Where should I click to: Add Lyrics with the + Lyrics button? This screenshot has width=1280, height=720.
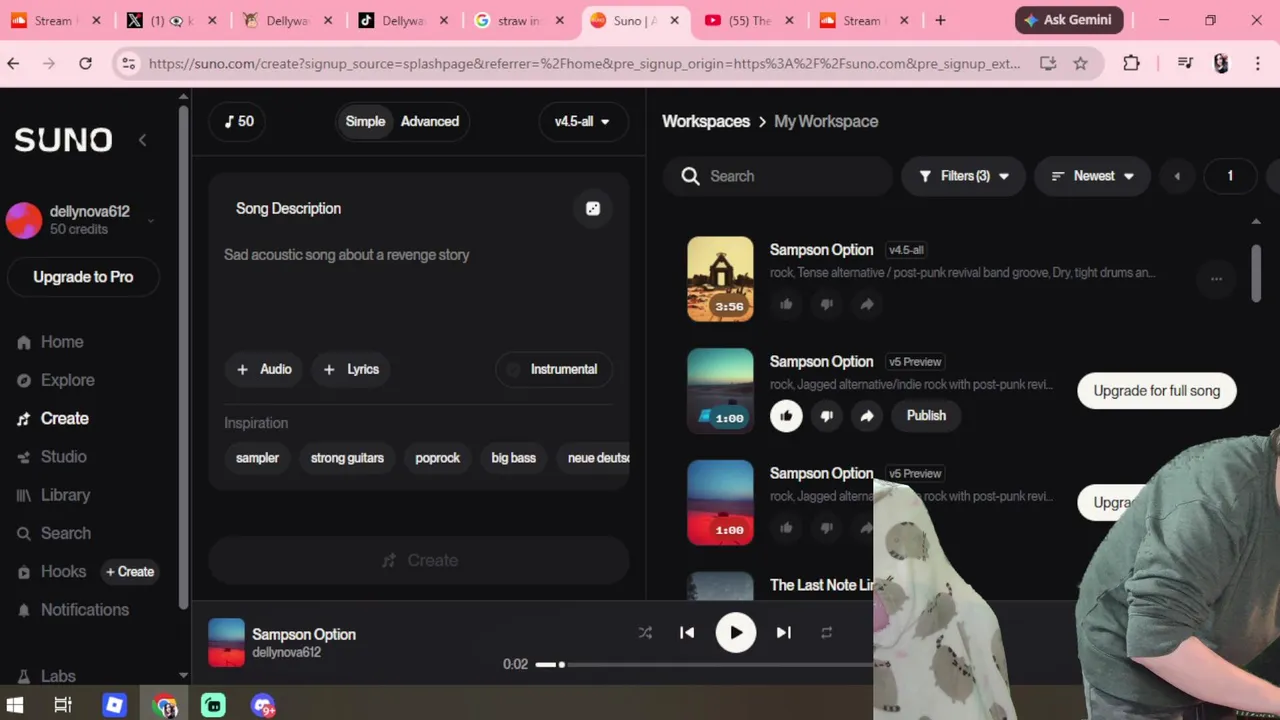coord(351,369)
